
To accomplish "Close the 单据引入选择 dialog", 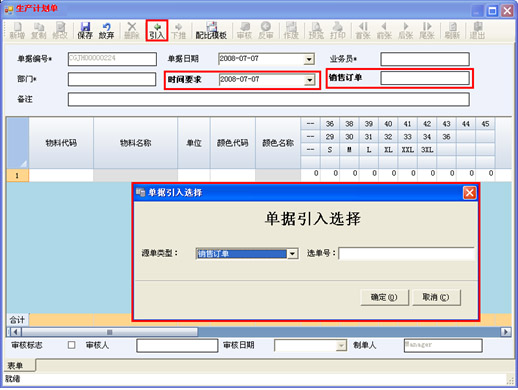I will click(469, 193).
